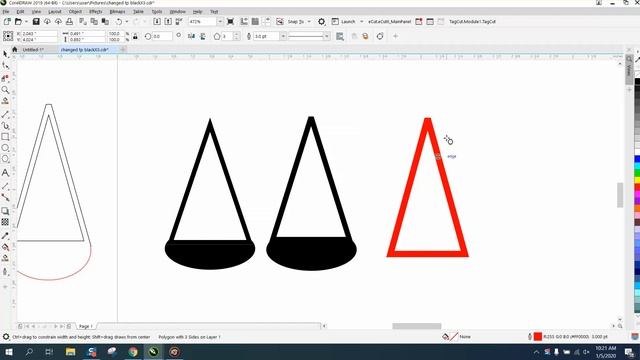
Task: Select the Pick tool
Action: 5,54
